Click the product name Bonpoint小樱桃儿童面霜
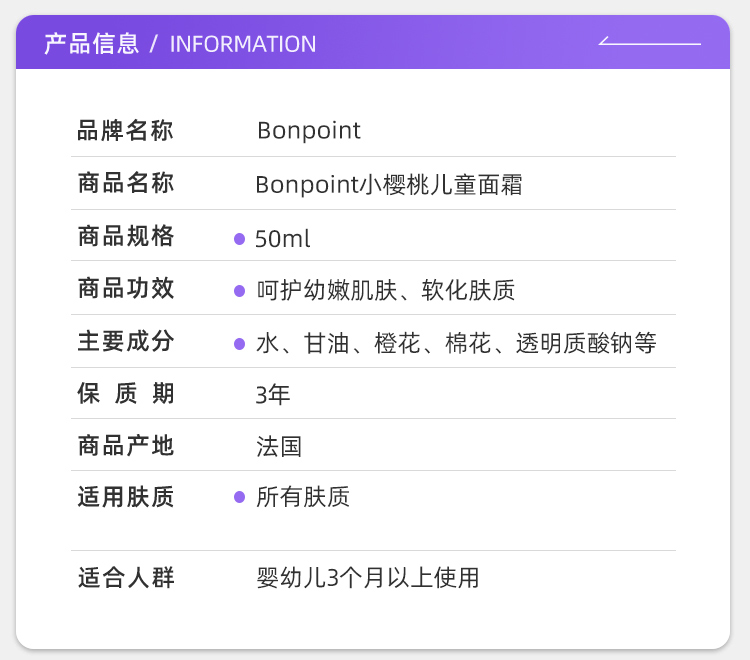The height and width of the screenshot is (660, 750). tap(389, 185)
